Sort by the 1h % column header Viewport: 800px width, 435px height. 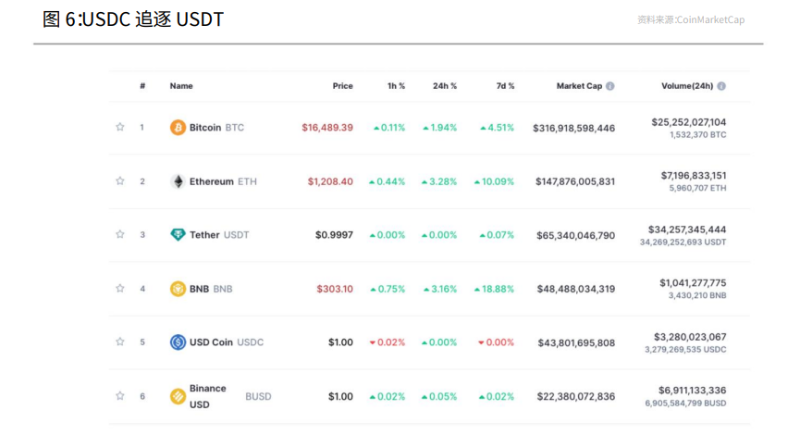[396, 86]
